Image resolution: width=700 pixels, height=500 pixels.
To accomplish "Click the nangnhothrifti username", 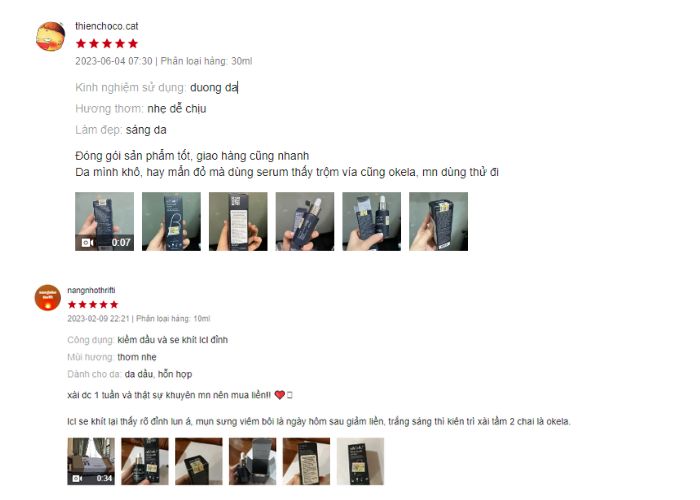I will (x=91, y=290).
